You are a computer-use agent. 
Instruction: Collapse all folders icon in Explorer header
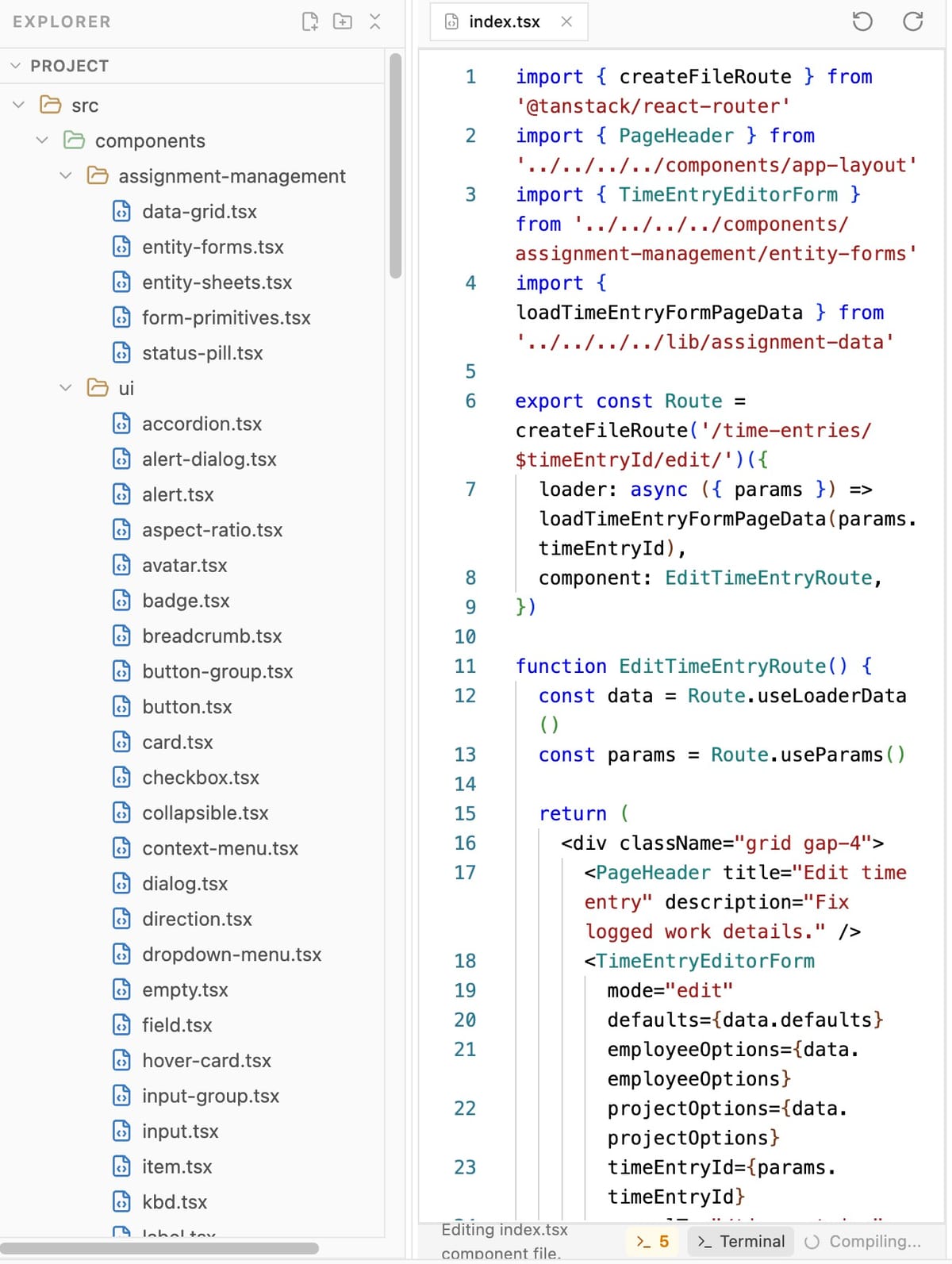click(x=375, y=21)
